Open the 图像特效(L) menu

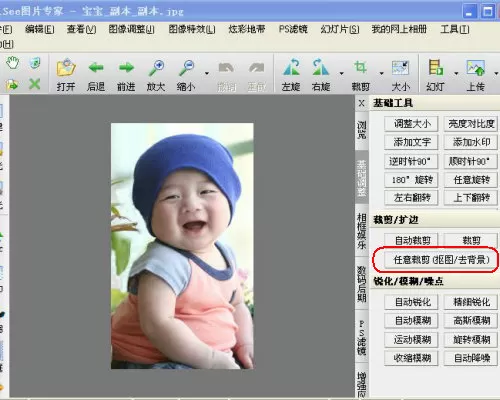pyautogui.click(x=192, y=30)
